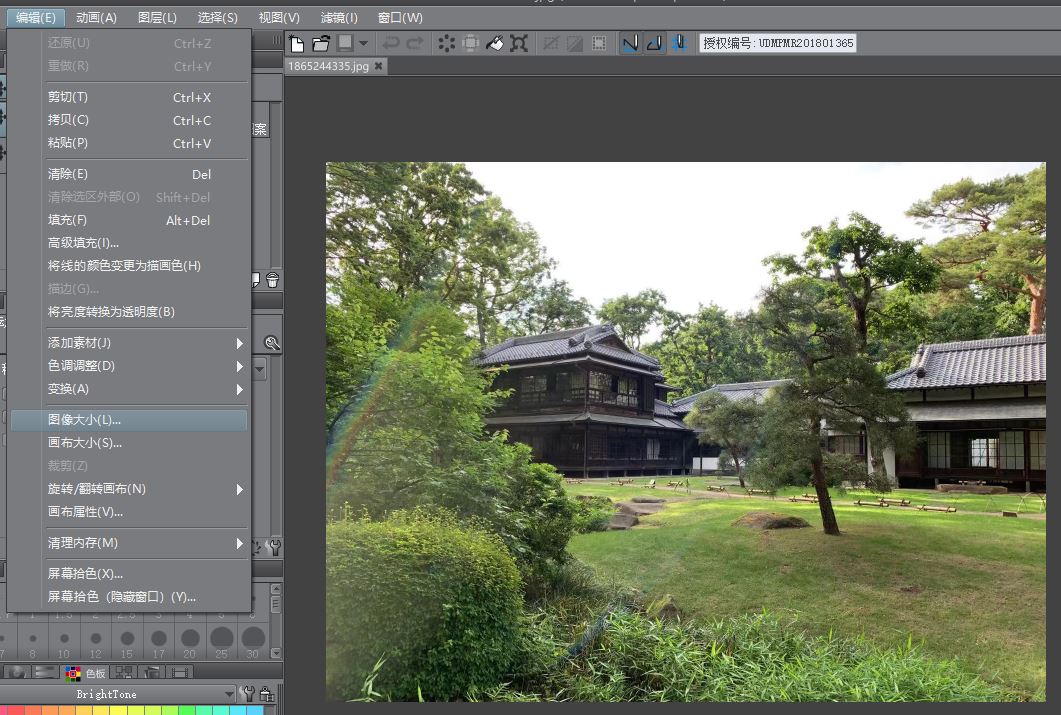
Task: Open the 视图(V) menu
Action: tap(279, 18)
